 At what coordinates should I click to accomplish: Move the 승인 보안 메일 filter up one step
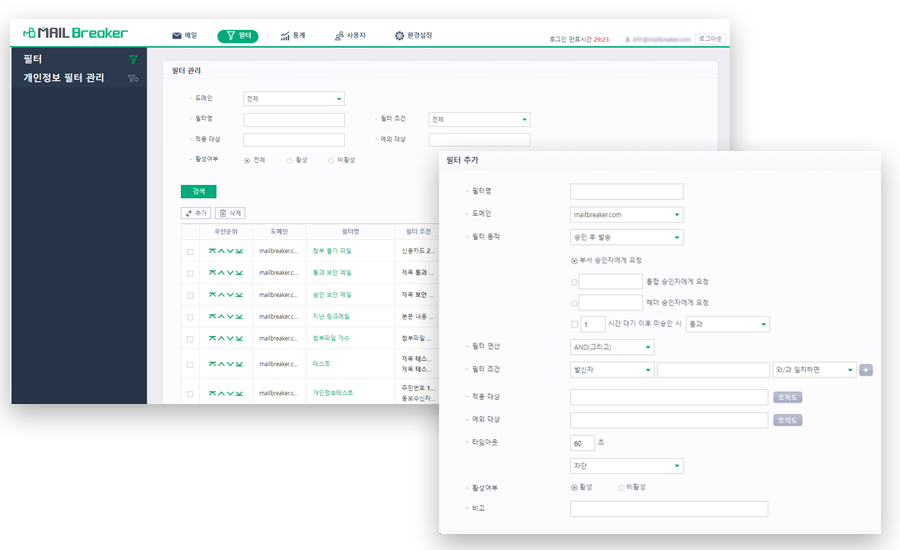pos(221,295)
